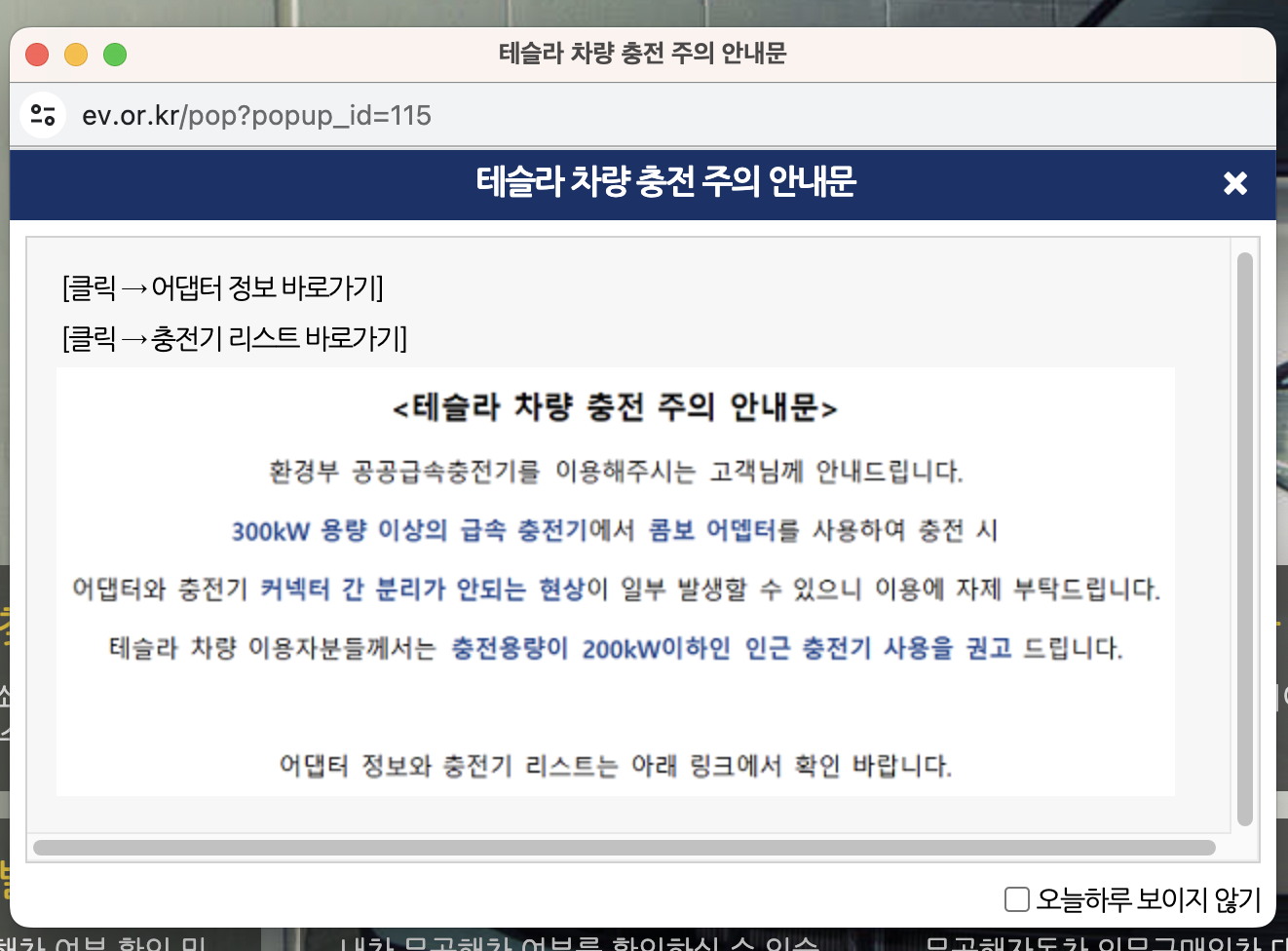
Task: Click the text 충전용량이 200kW이하인 인근 충전기
Action: (661, 649)
